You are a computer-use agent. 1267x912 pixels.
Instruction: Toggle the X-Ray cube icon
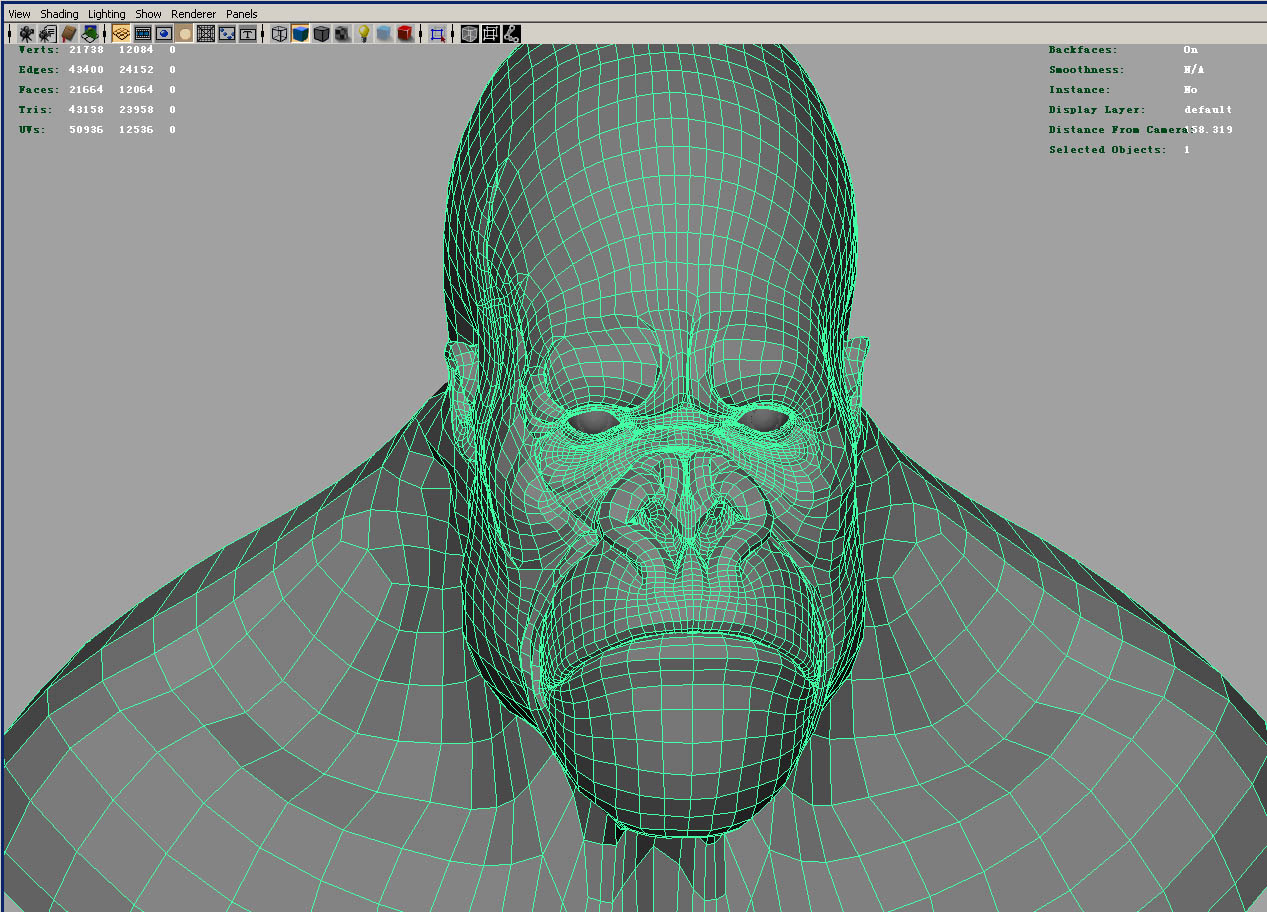coord(469,34)
